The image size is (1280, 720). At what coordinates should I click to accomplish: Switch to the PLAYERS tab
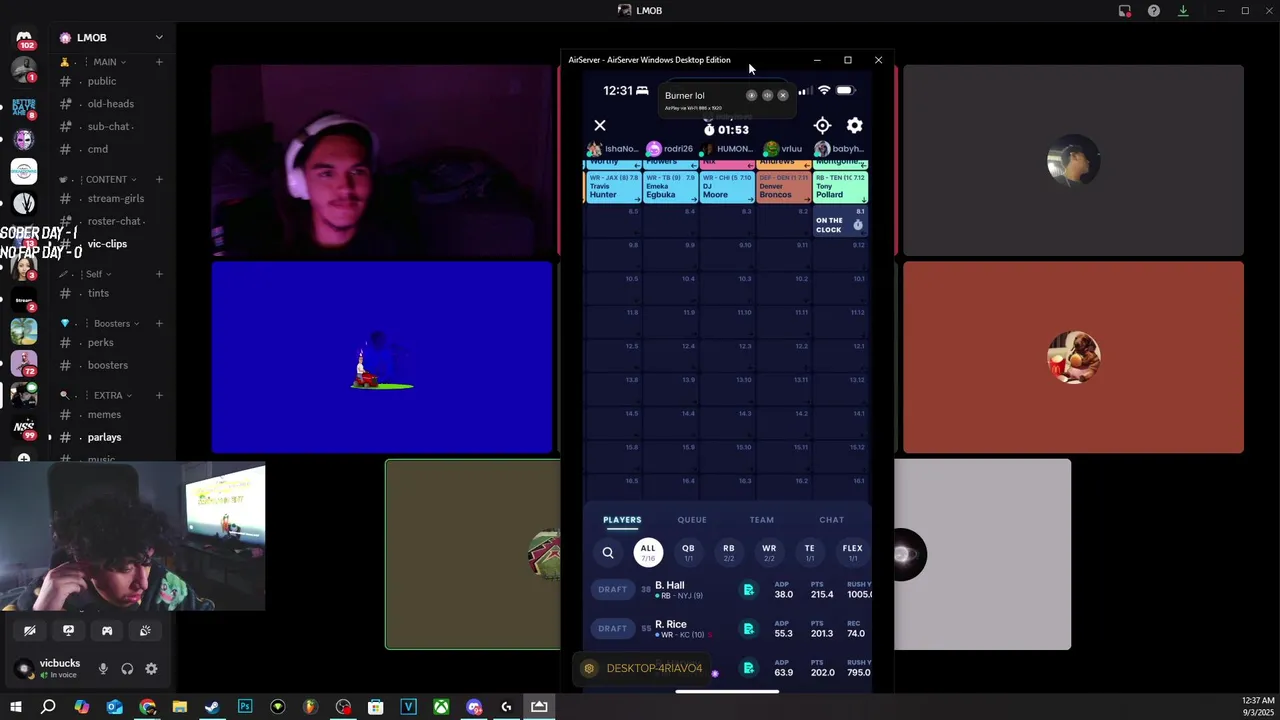click(x=622, y=520)
